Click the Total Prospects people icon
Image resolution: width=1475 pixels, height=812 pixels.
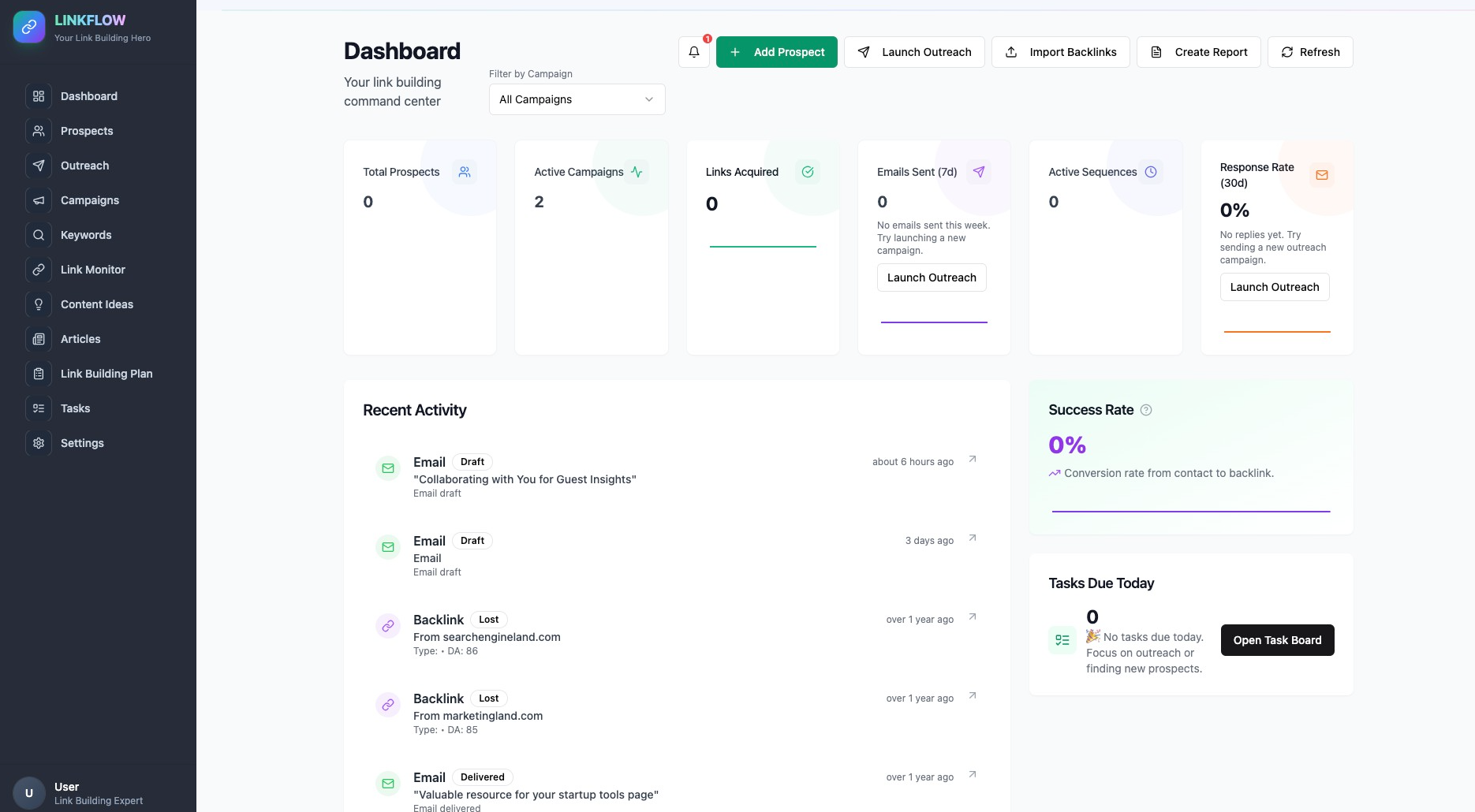[x=465, y=172]
